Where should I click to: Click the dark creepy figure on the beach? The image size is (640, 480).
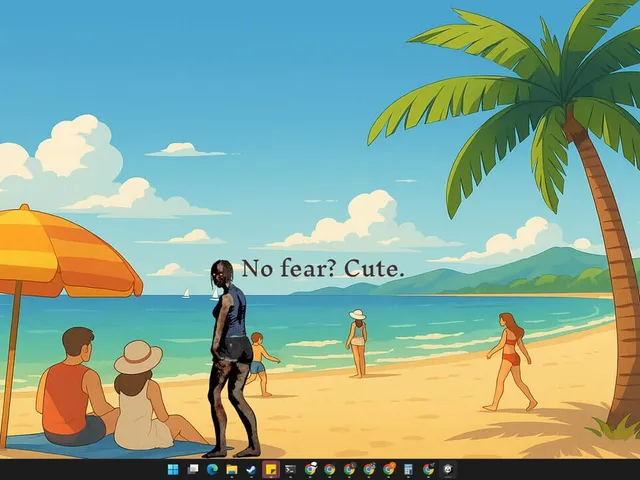(x=232, y=359)
